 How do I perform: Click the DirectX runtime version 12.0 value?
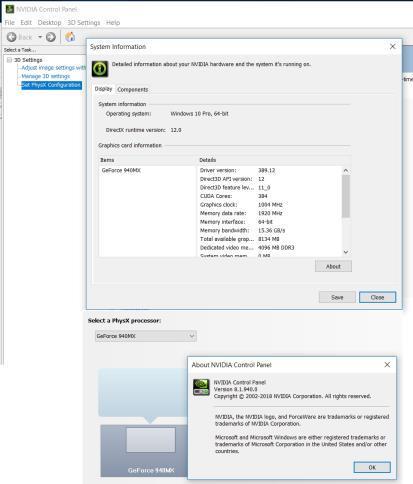click(176, 130)
